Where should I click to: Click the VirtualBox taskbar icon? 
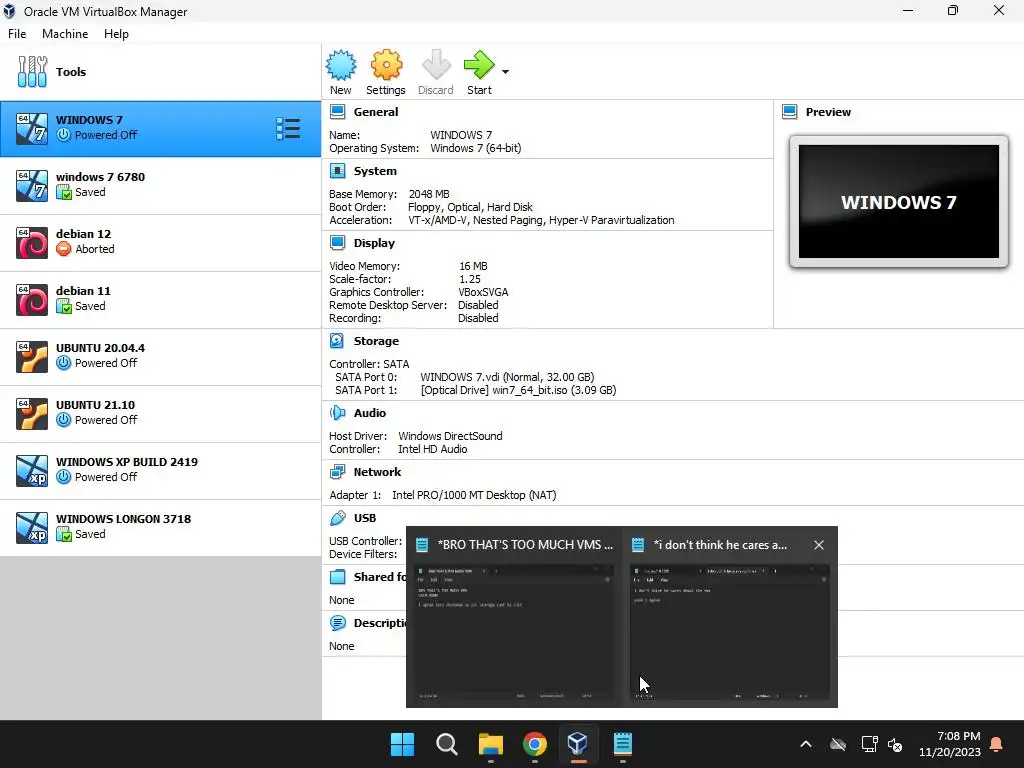click(x=578, y=744)
